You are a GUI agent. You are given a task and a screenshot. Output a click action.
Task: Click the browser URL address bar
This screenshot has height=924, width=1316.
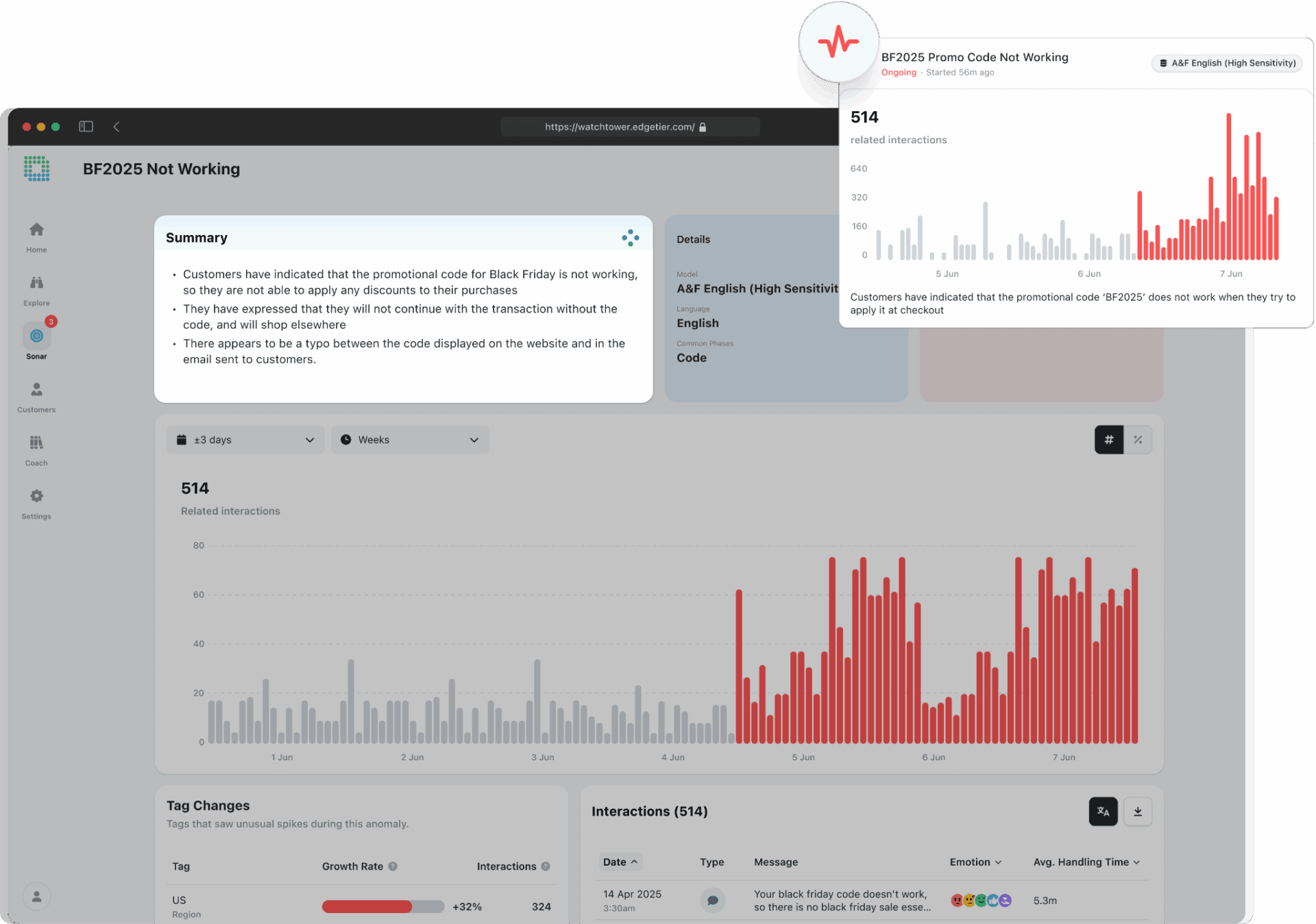click(x=630, y=127)
